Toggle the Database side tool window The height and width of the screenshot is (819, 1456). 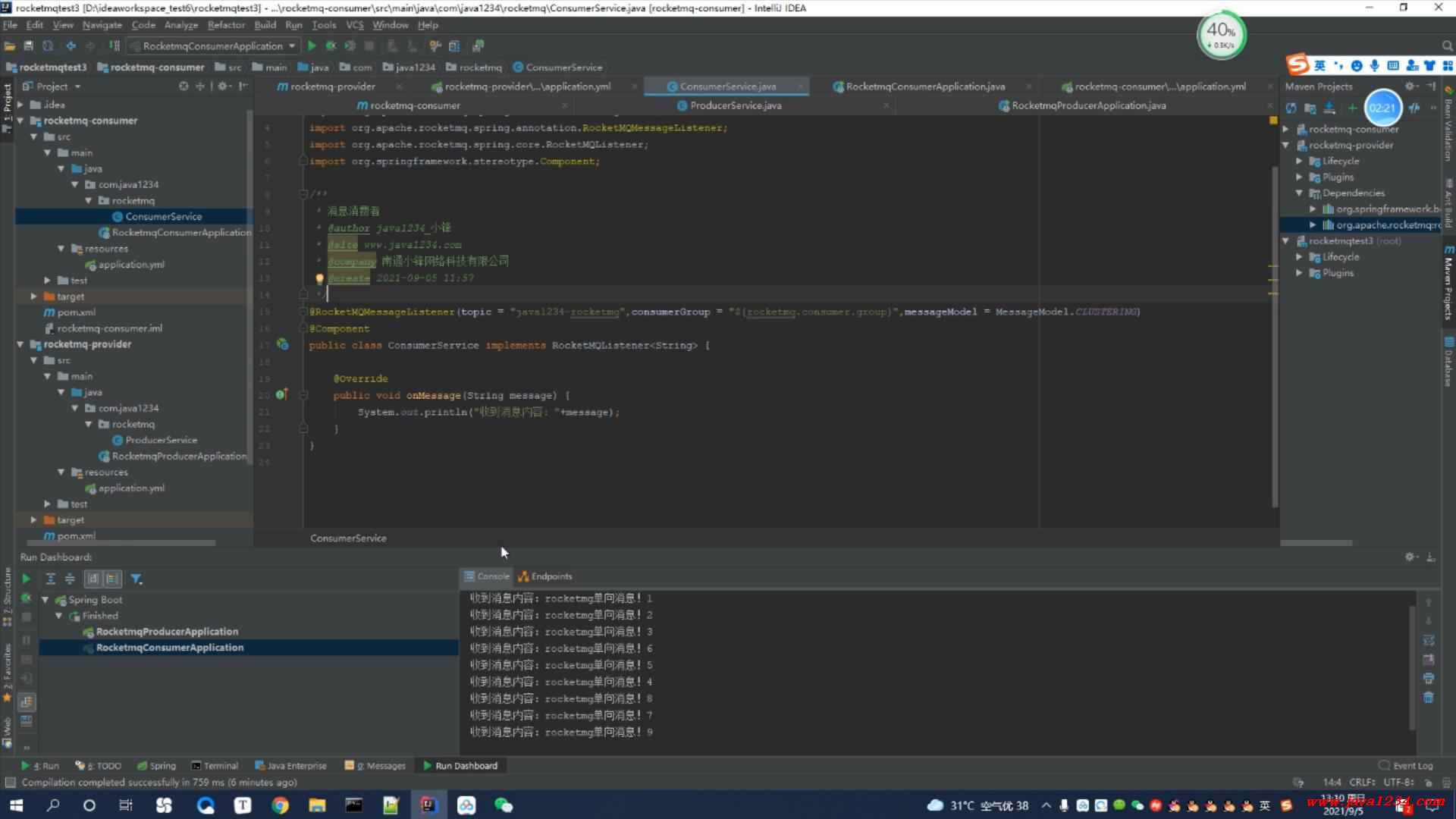pos(1448,362)
